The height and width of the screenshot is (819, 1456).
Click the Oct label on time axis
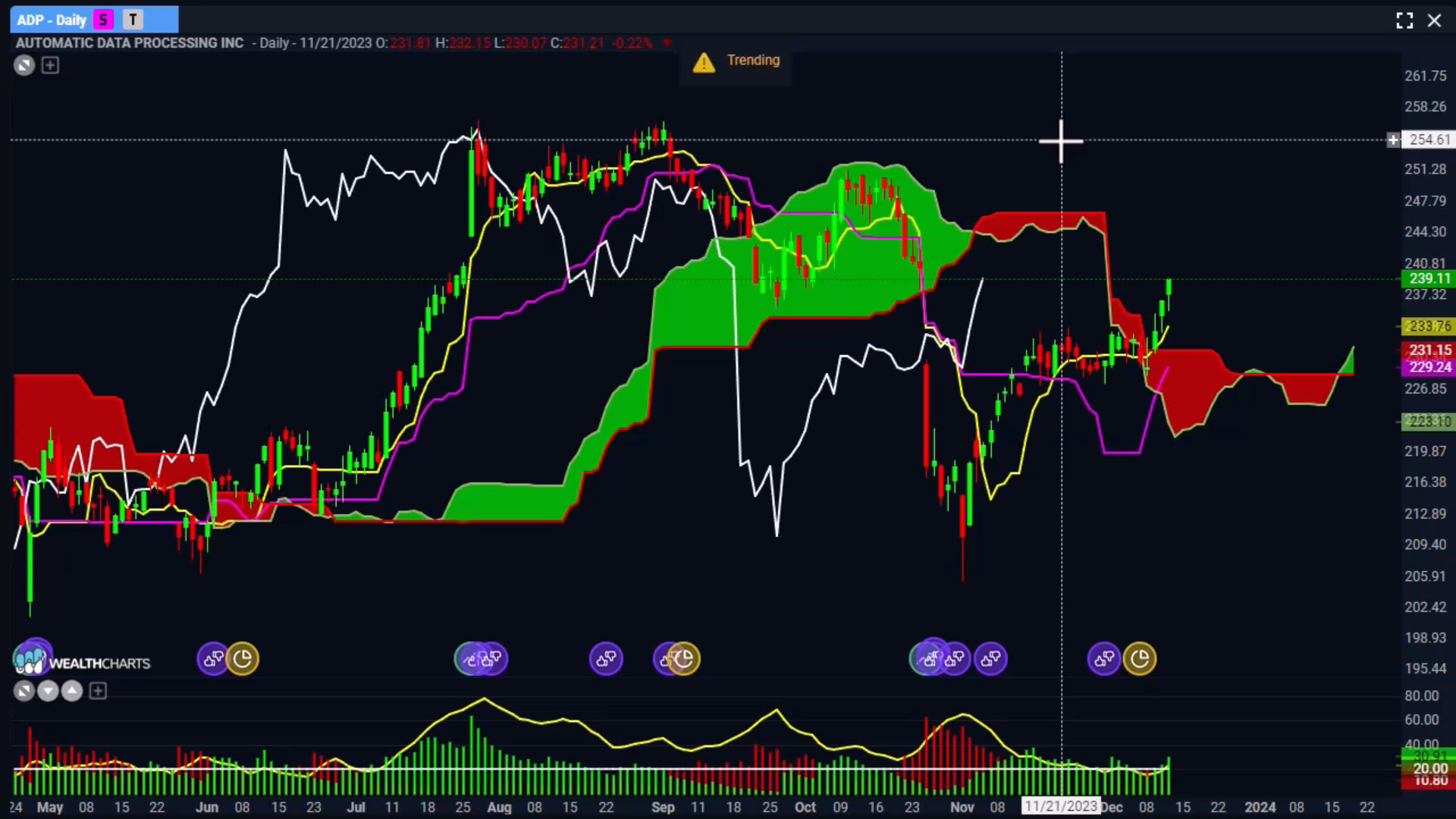pyautogui.click(x=805, y=807)
